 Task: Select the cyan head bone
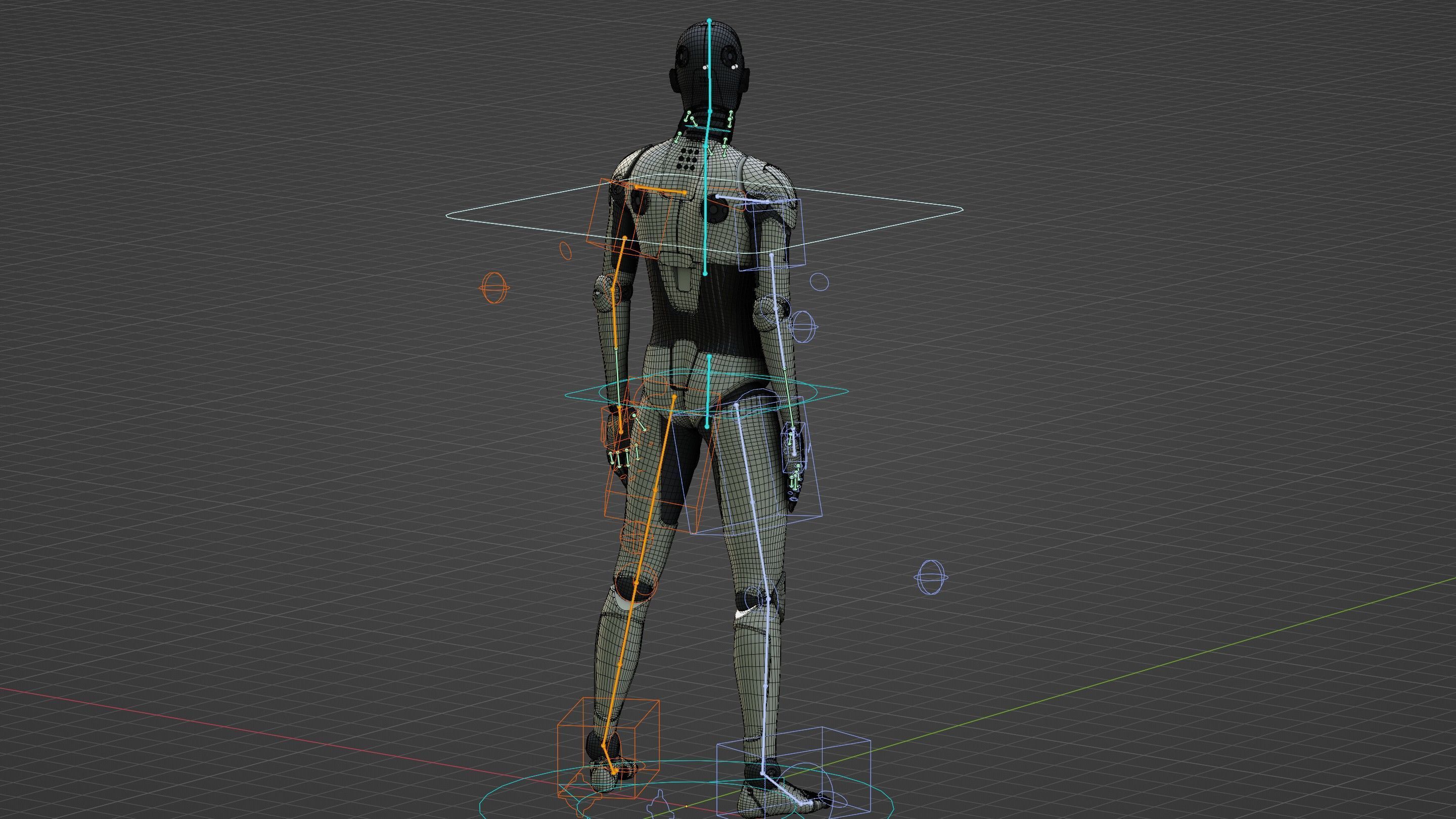click(709, 67)
